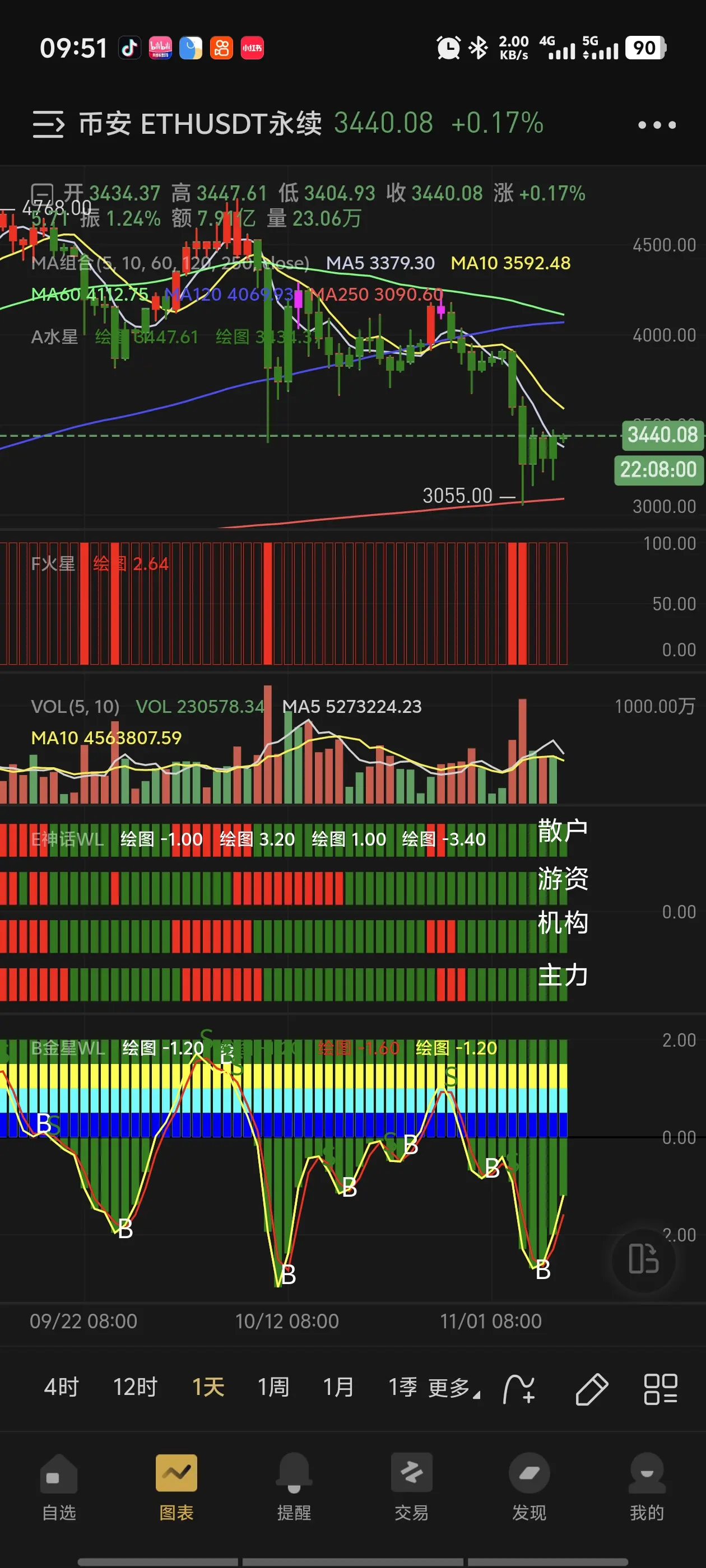Tap the 主力 row label
Image resolution: width=706 pixels, height=1568 pixels.
pyautogui.click(x=562, y=976)
